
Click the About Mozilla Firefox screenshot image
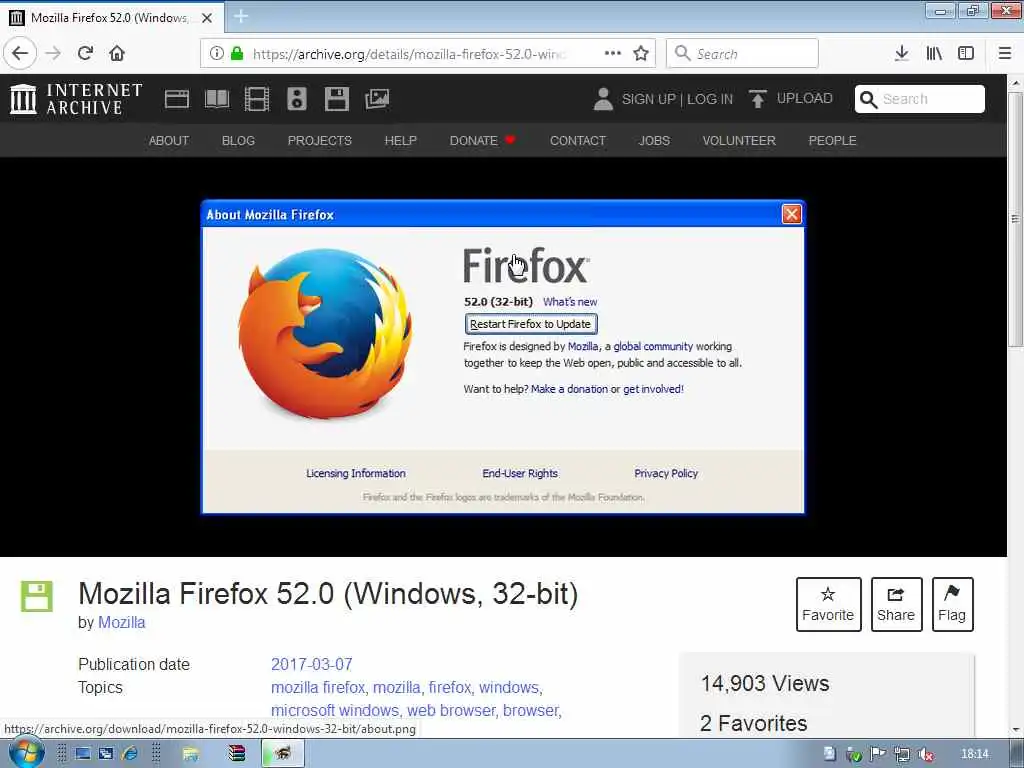(503, 357)
